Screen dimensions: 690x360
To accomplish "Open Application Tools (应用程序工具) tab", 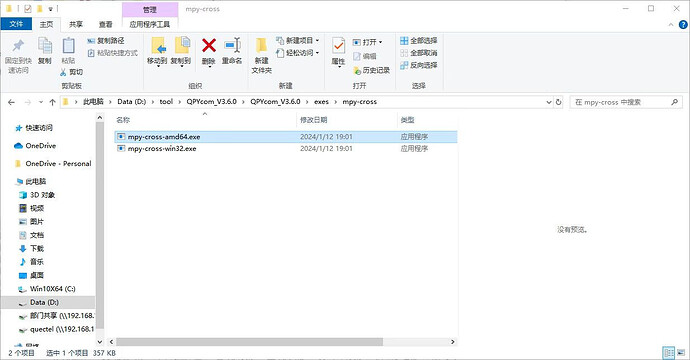I will [150, 24].
